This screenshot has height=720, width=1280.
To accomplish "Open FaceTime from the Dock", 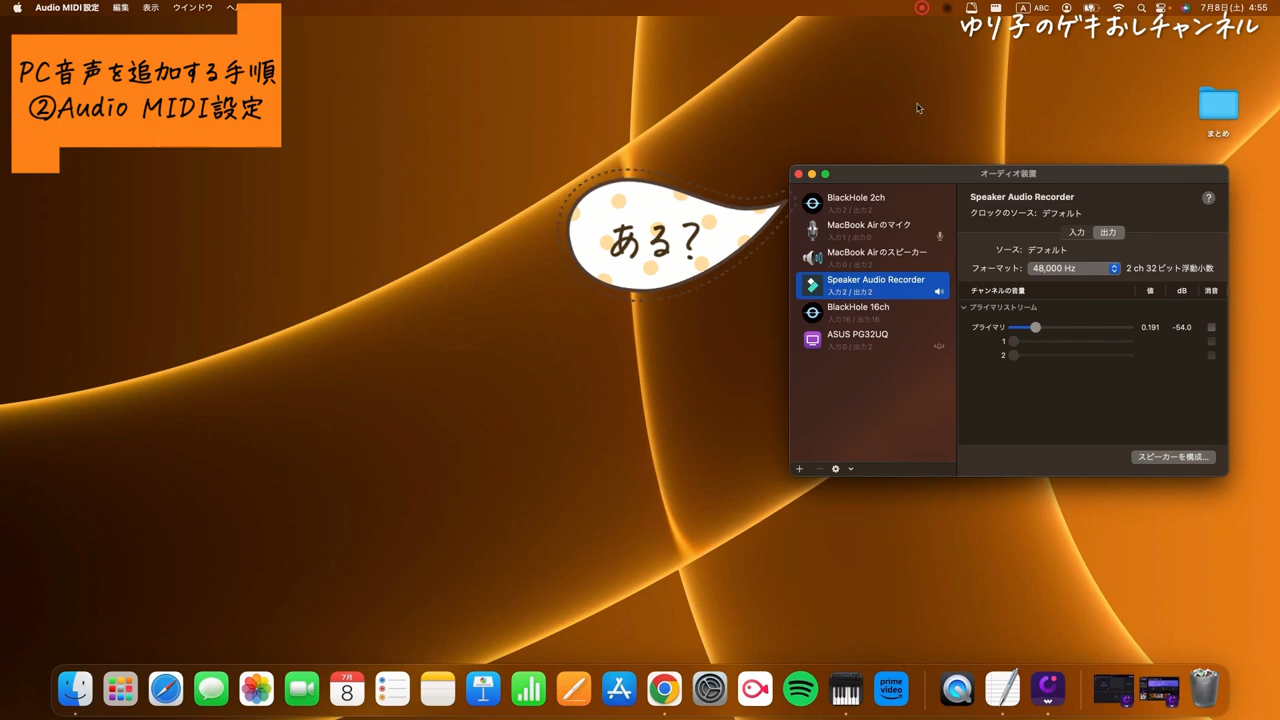I will 302,689.
